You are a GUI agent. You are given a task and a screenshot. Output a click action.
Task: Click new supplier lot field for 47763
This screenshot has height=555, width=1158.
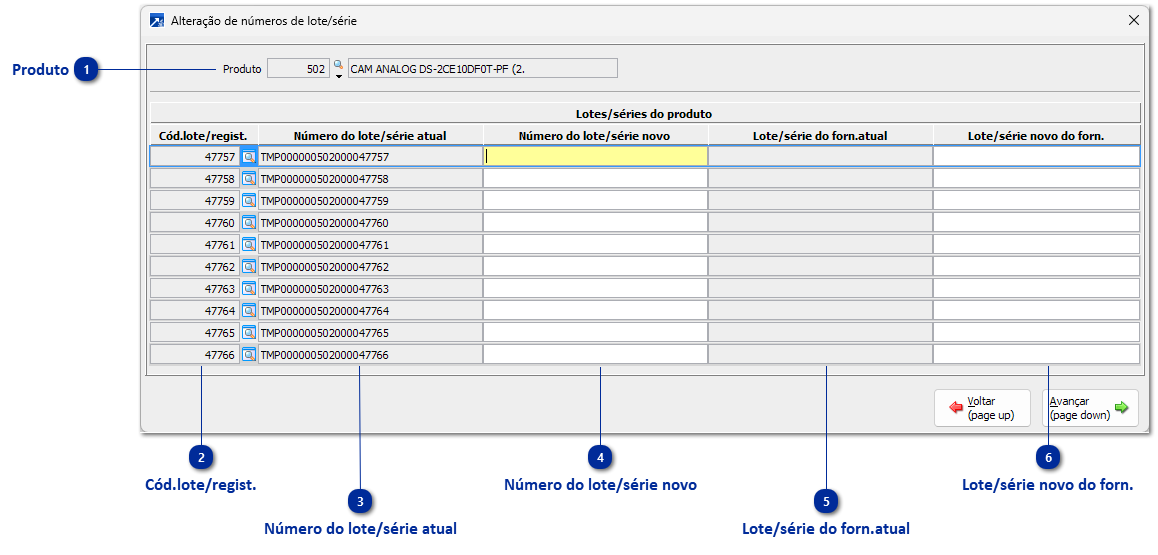pyautogui.click(x=1036, y=289)
